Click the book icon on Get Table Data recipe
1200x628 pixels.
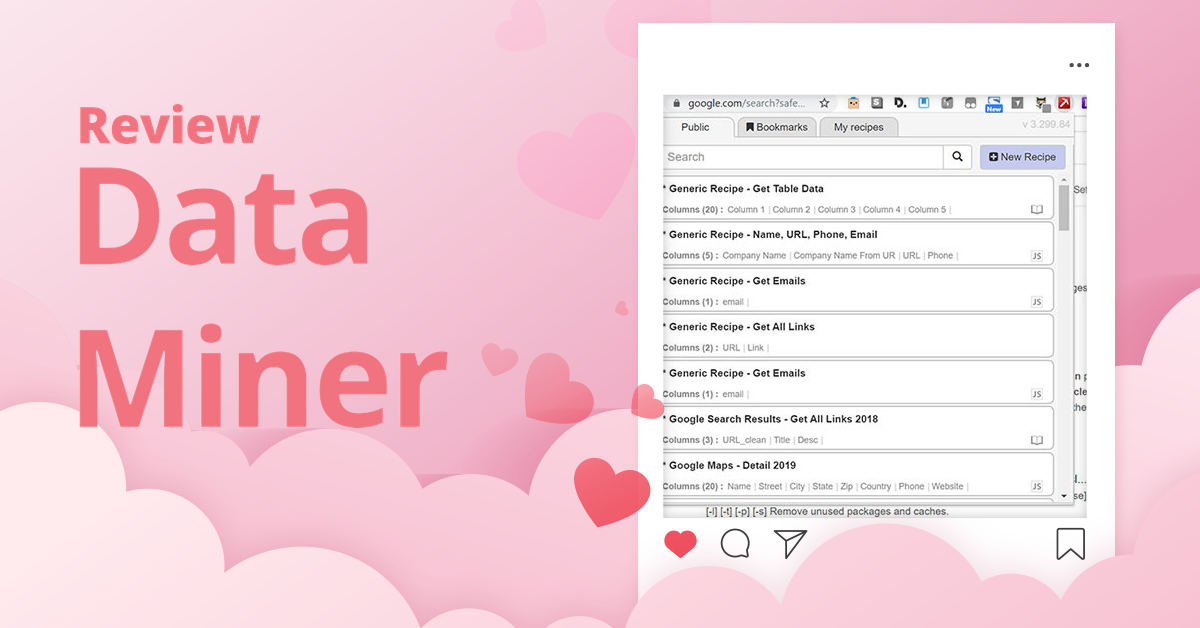click(x=1037, y=209)
